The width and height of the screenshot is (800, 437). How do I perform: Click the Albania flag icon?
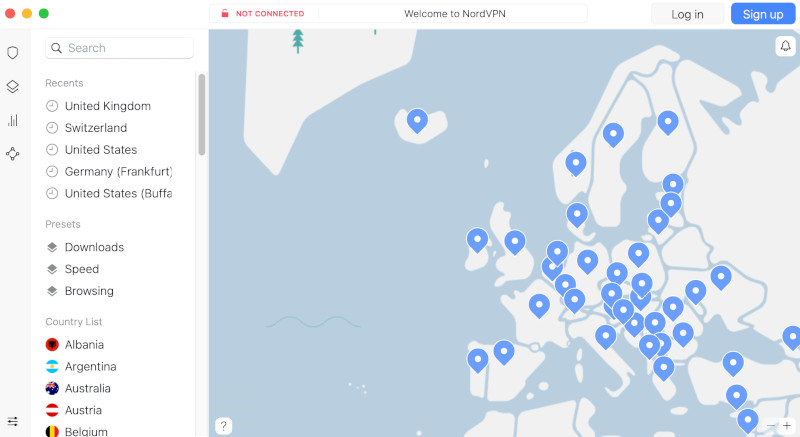52,345
